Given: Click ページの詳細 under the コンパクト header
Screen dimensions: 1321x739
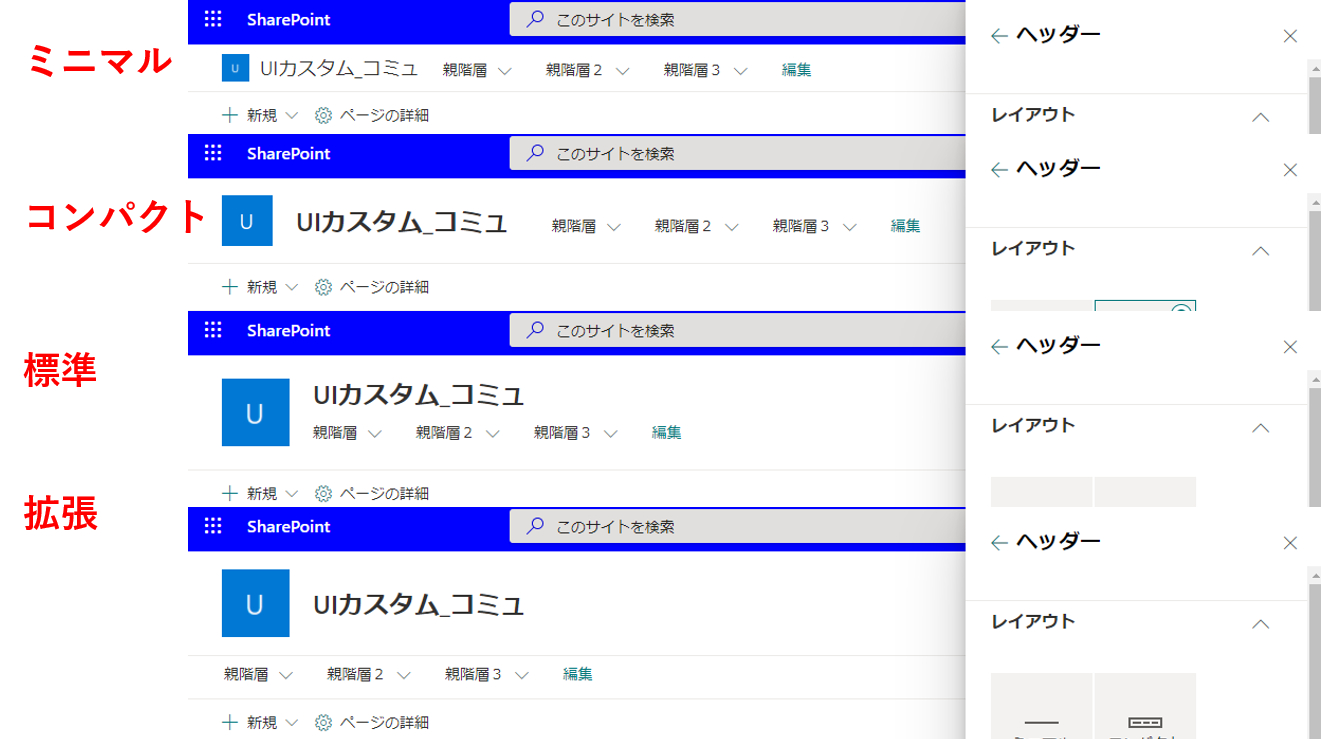Looking at the screenshot, I should 384,287.
